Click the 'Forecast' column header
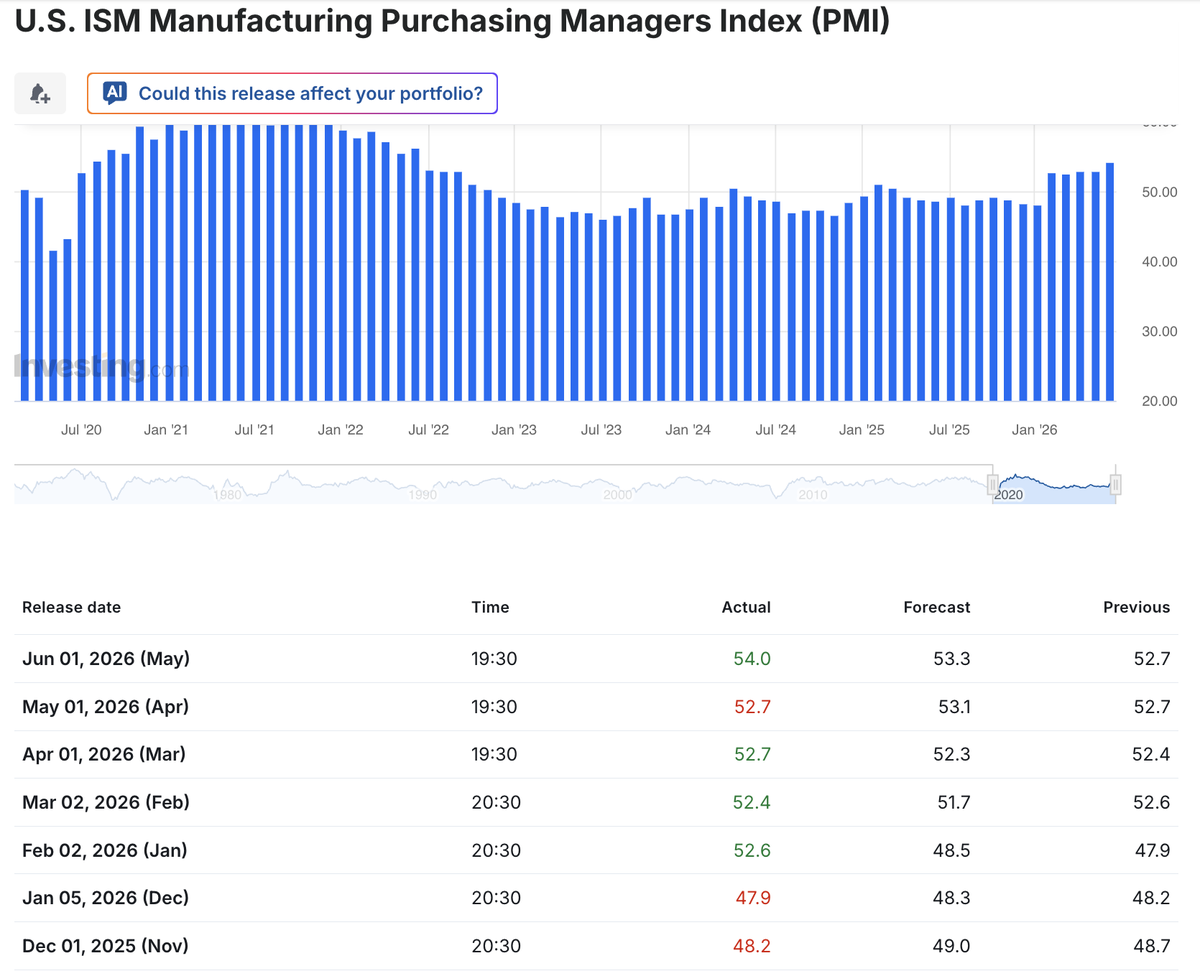 [x=936, y=607]
